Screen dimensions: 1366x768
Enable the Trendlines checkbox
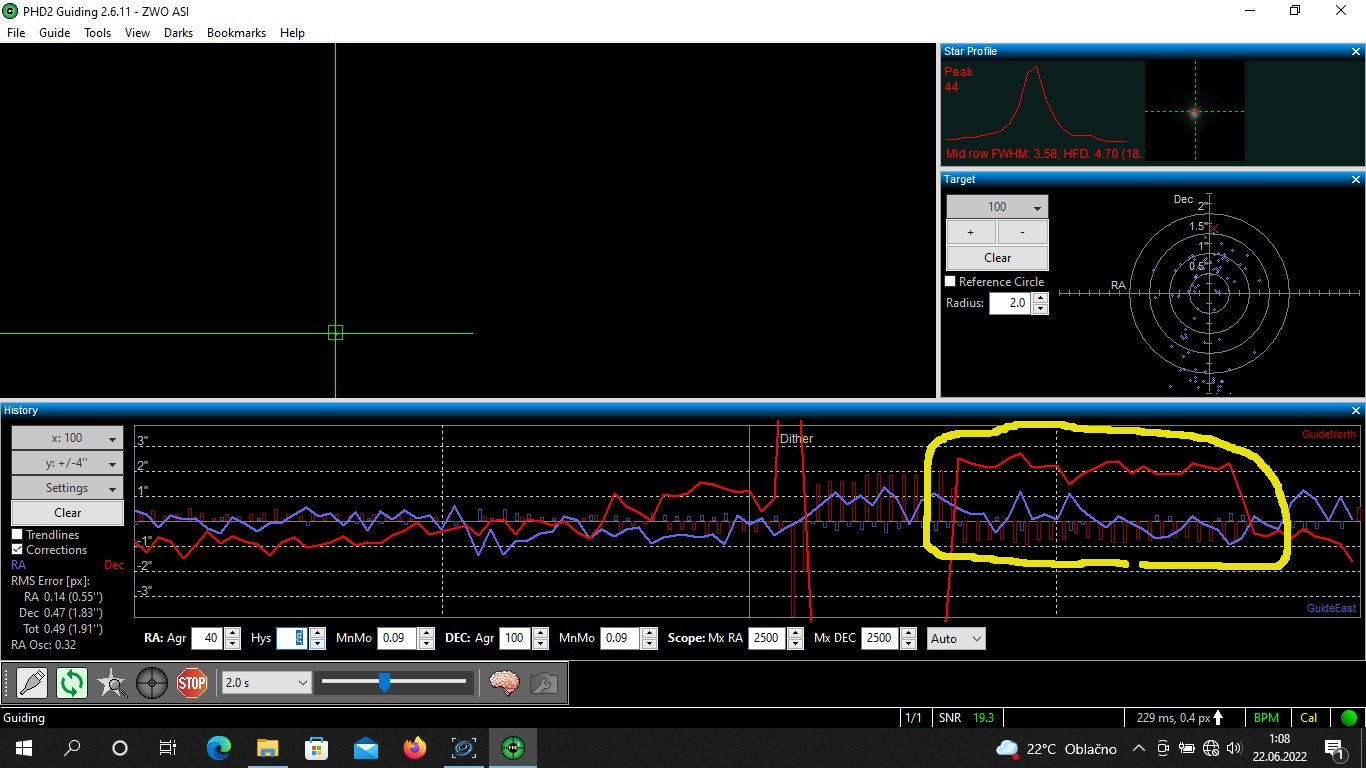click(x=17, y=535)
